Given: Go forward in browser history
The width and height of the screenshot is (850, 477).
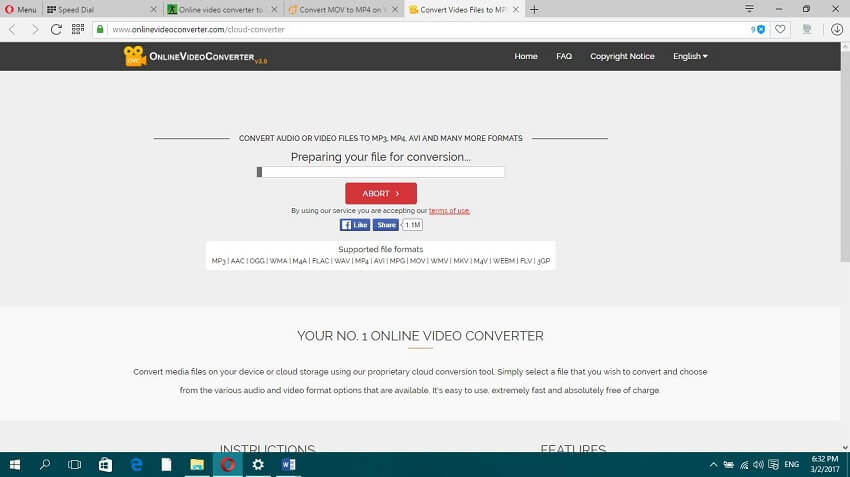Looking at the screenshot, I should point(35,29).
